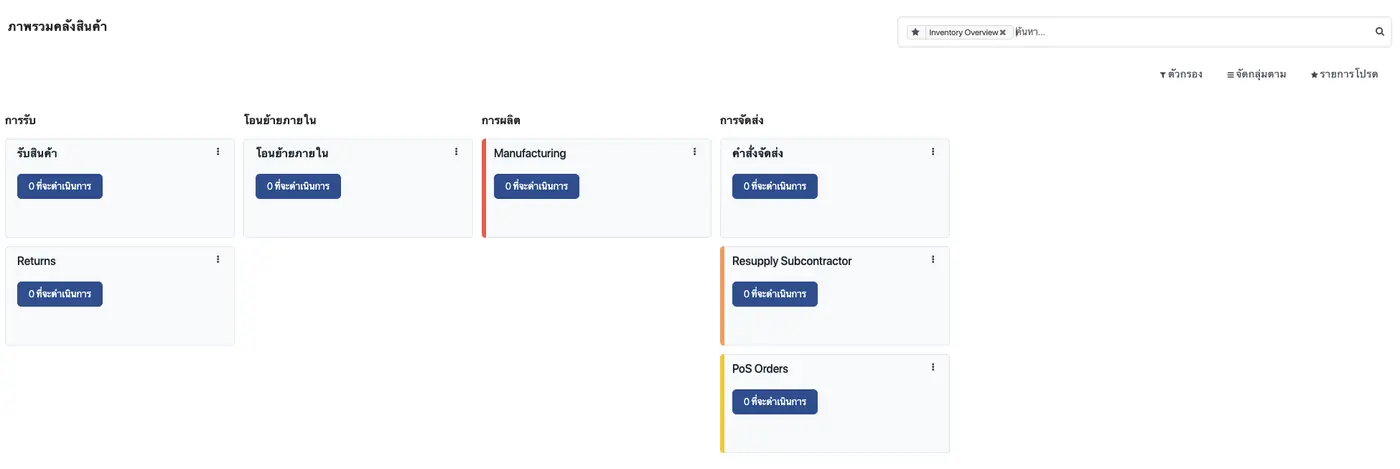Open kebab menu on รับสินค้า card

tap(218, 152)
